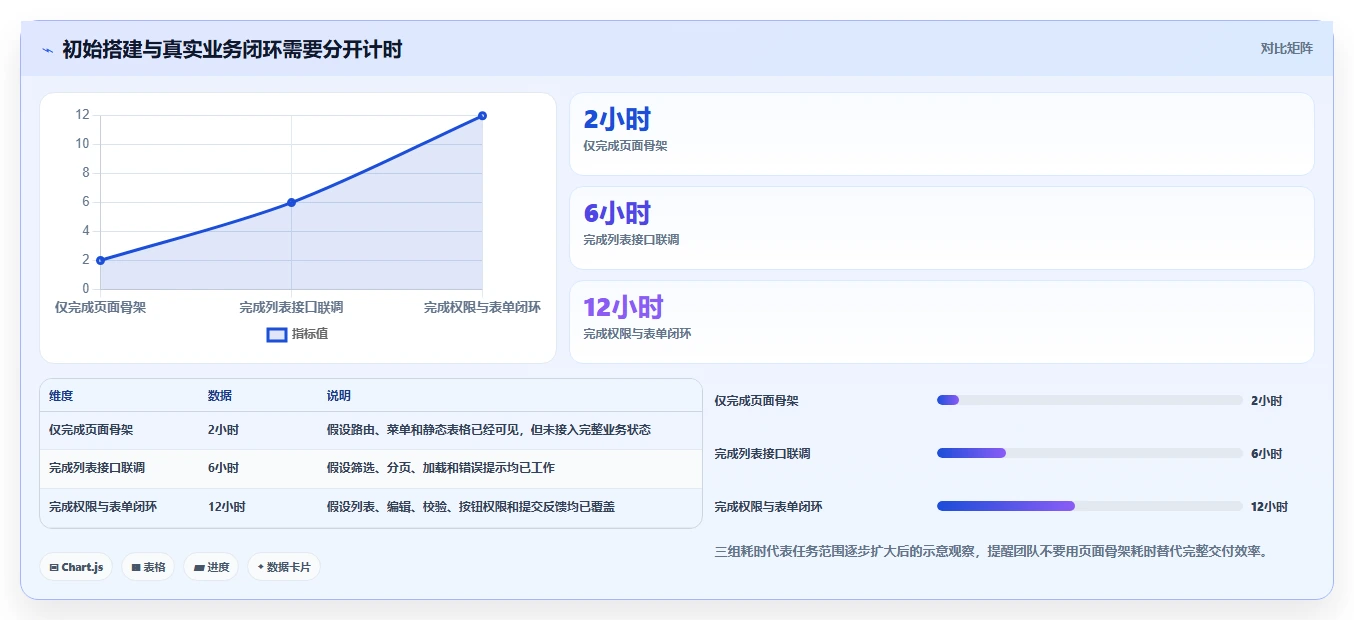
Task: Click the progress bar for 完成列表接口联调
Action: point(1090,453)
